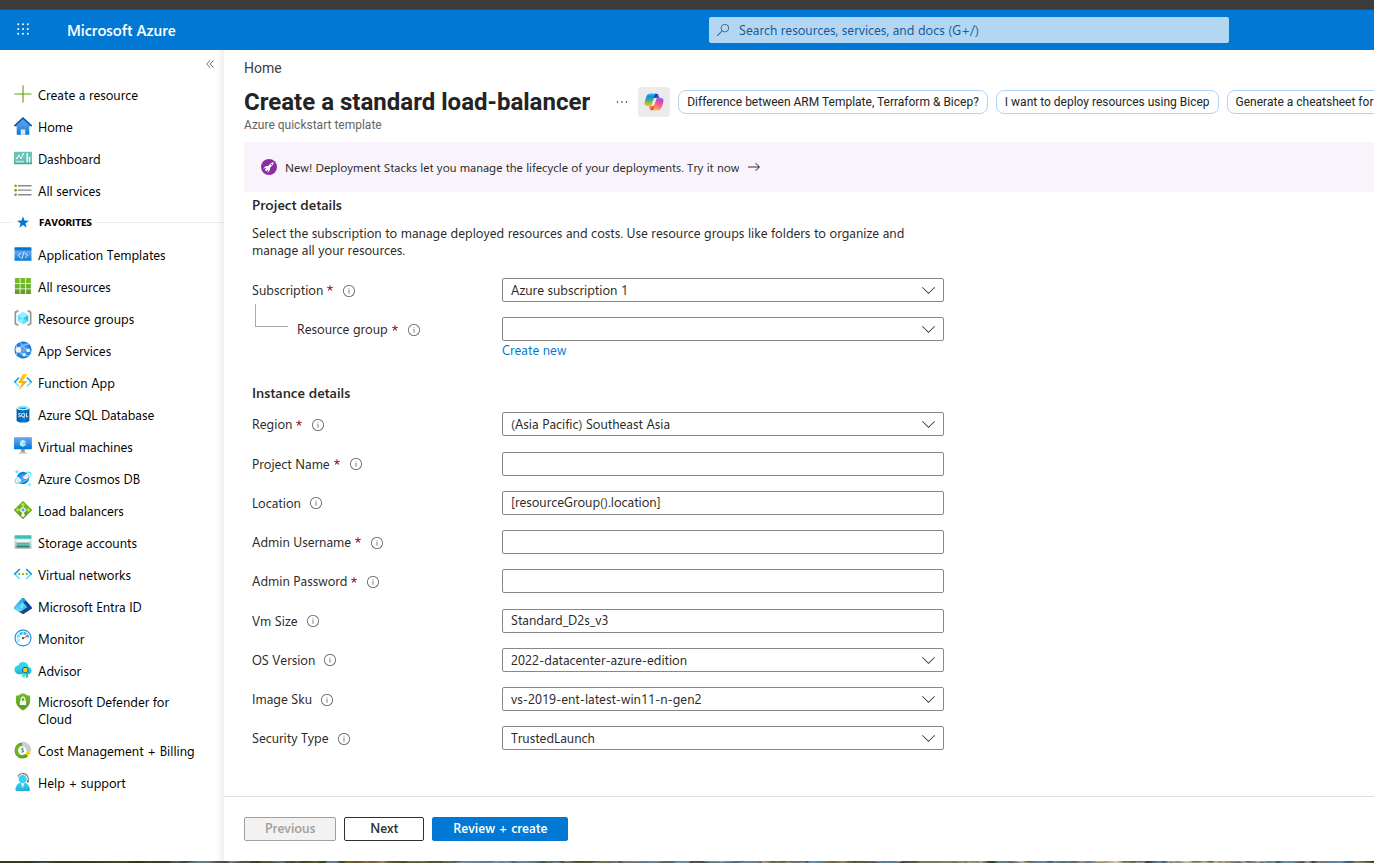Show info tooltip for Admin Password
Viewport: 1374px width, 863px height.
pos(373,582)
